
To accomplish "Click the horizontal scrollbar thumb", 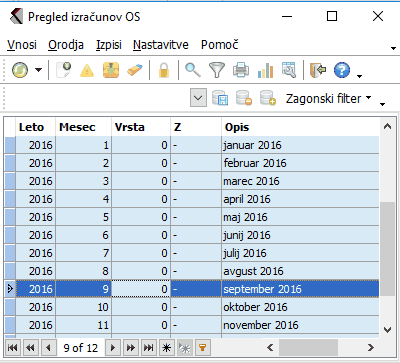I will click(x=309, y=348).
